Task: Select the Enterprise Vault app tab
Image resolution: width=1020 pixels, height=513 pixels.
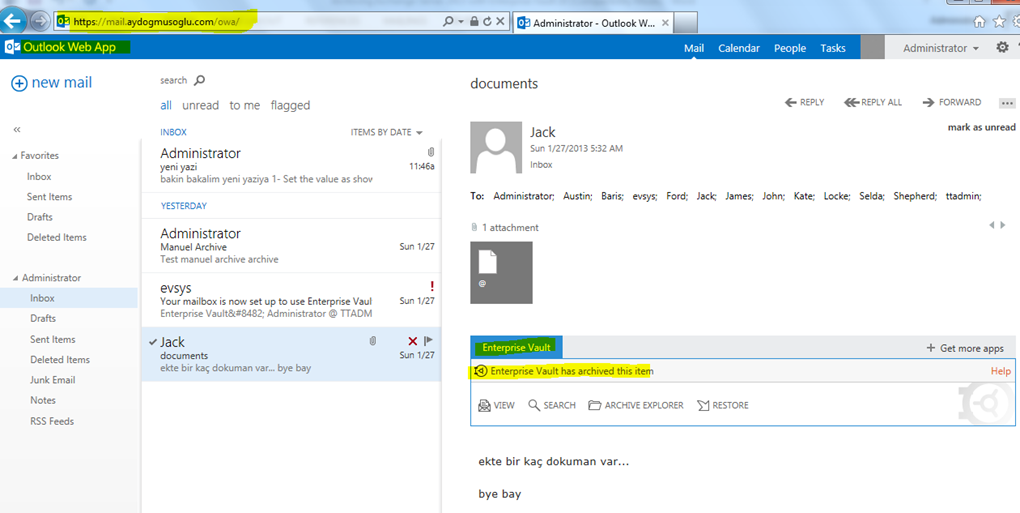Action: point(517,347)
